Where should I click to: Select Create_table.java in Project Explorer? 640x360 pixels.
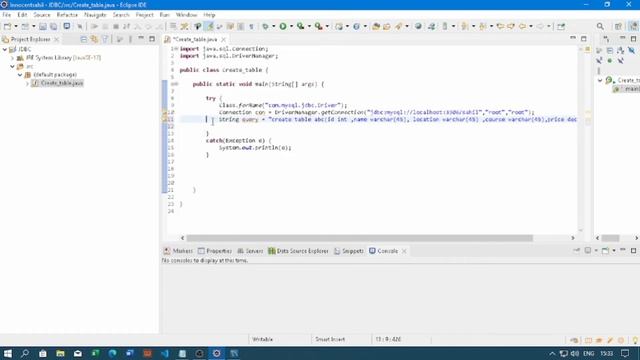click(x=58, y=83)
